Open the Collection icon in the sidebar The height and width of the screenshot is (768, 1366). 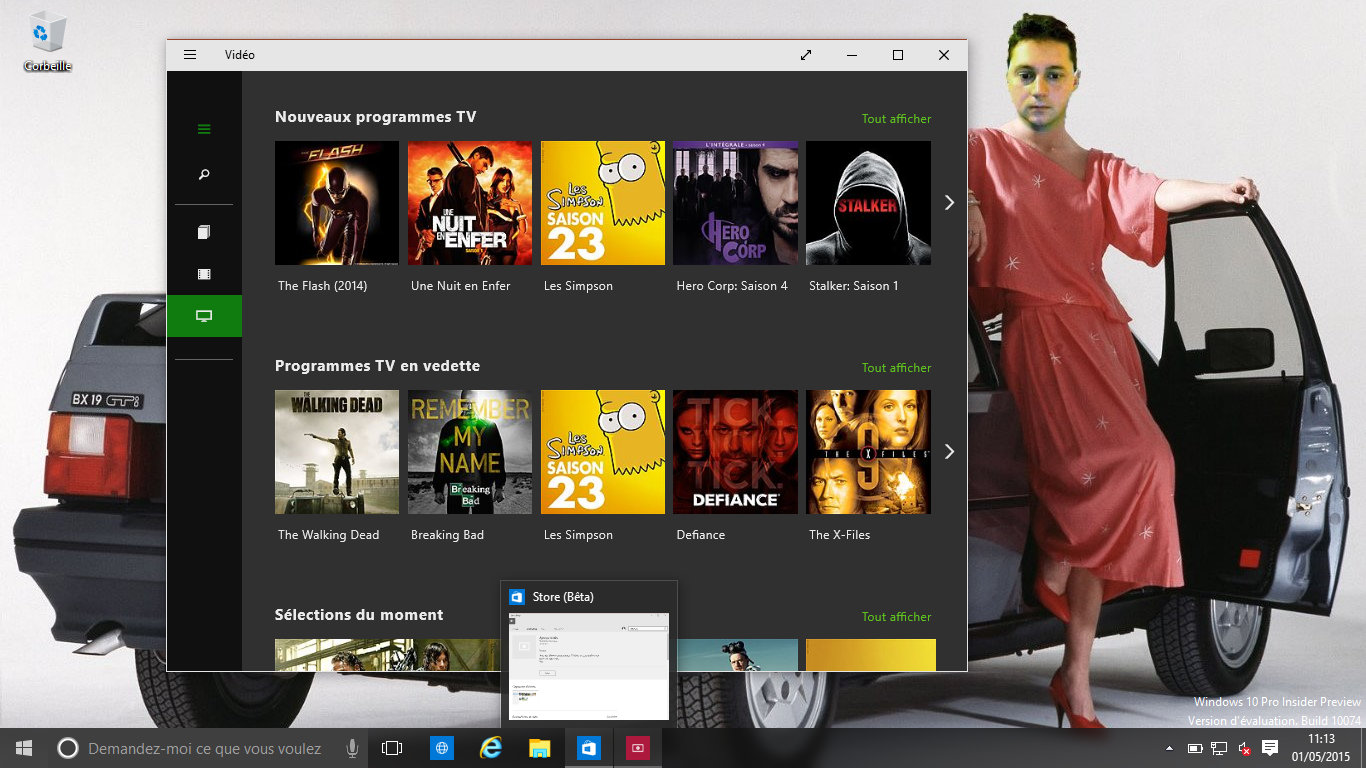(x=204, y=232)
